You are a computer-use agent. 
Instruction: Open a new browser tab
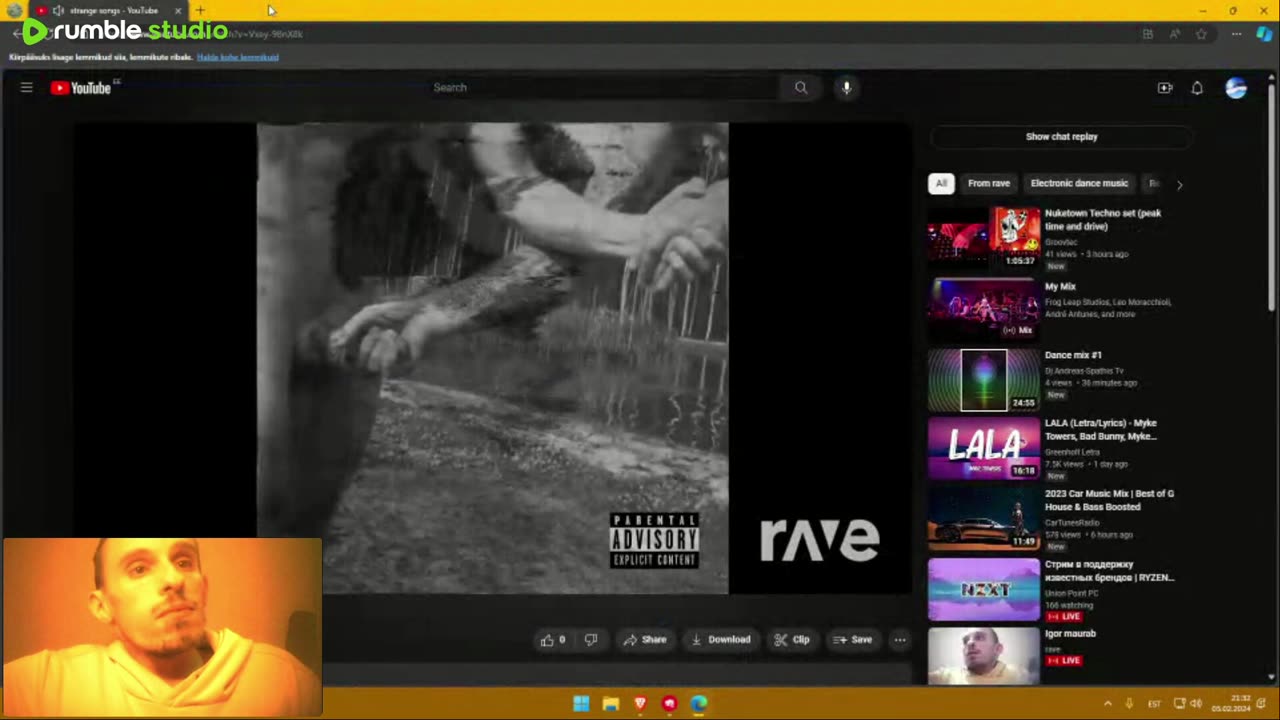click(x=200, y=10)
